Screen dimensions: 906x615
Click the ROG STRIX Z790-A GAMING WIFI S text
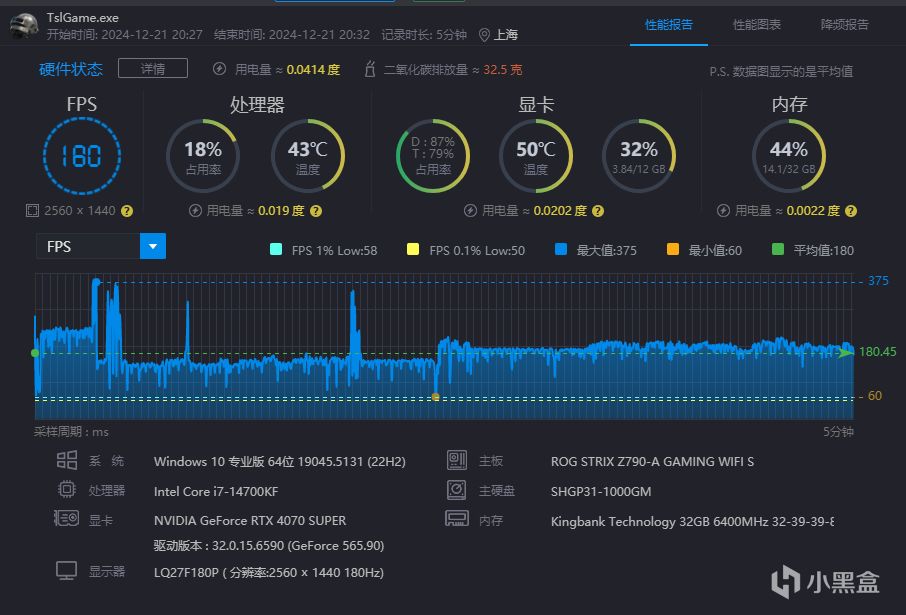click(652, 461)
